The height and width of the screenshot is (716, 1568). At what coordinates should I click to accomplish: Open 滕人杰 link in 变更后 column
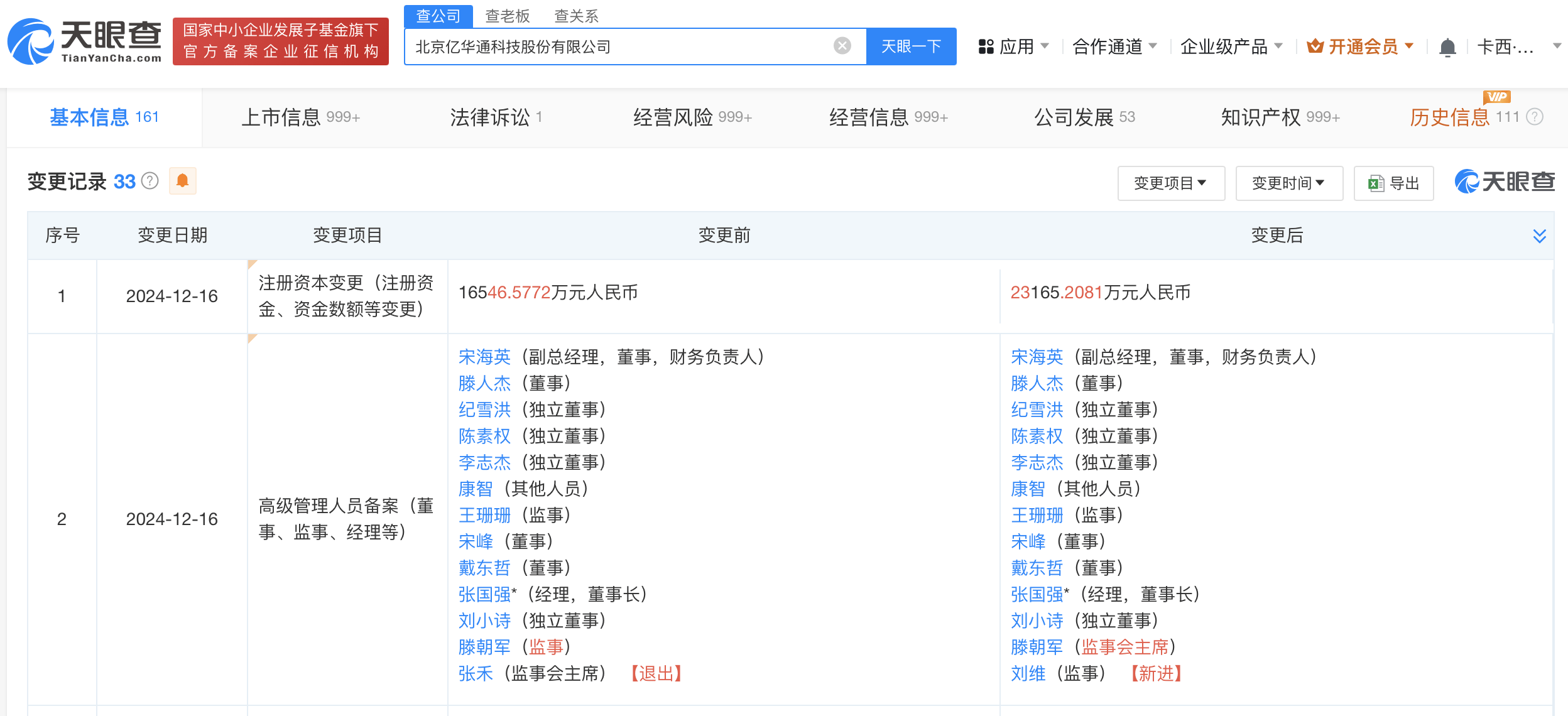(x=1037, y=383)
